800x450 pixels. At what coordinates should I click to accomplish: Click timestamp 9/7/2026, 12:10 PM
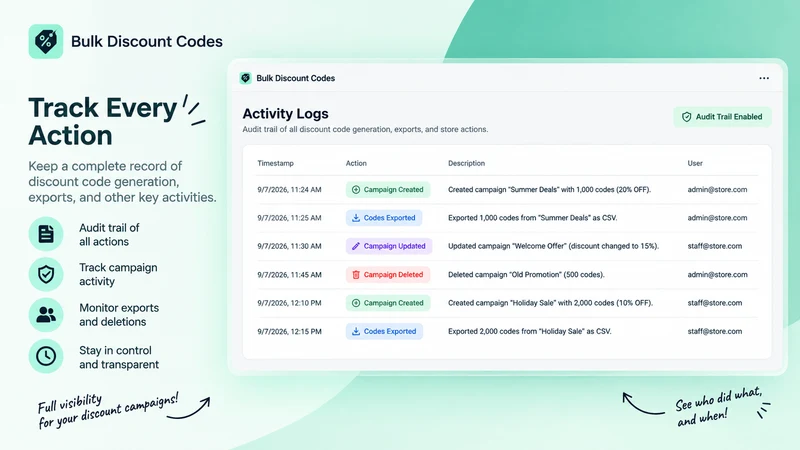point(289,303)
